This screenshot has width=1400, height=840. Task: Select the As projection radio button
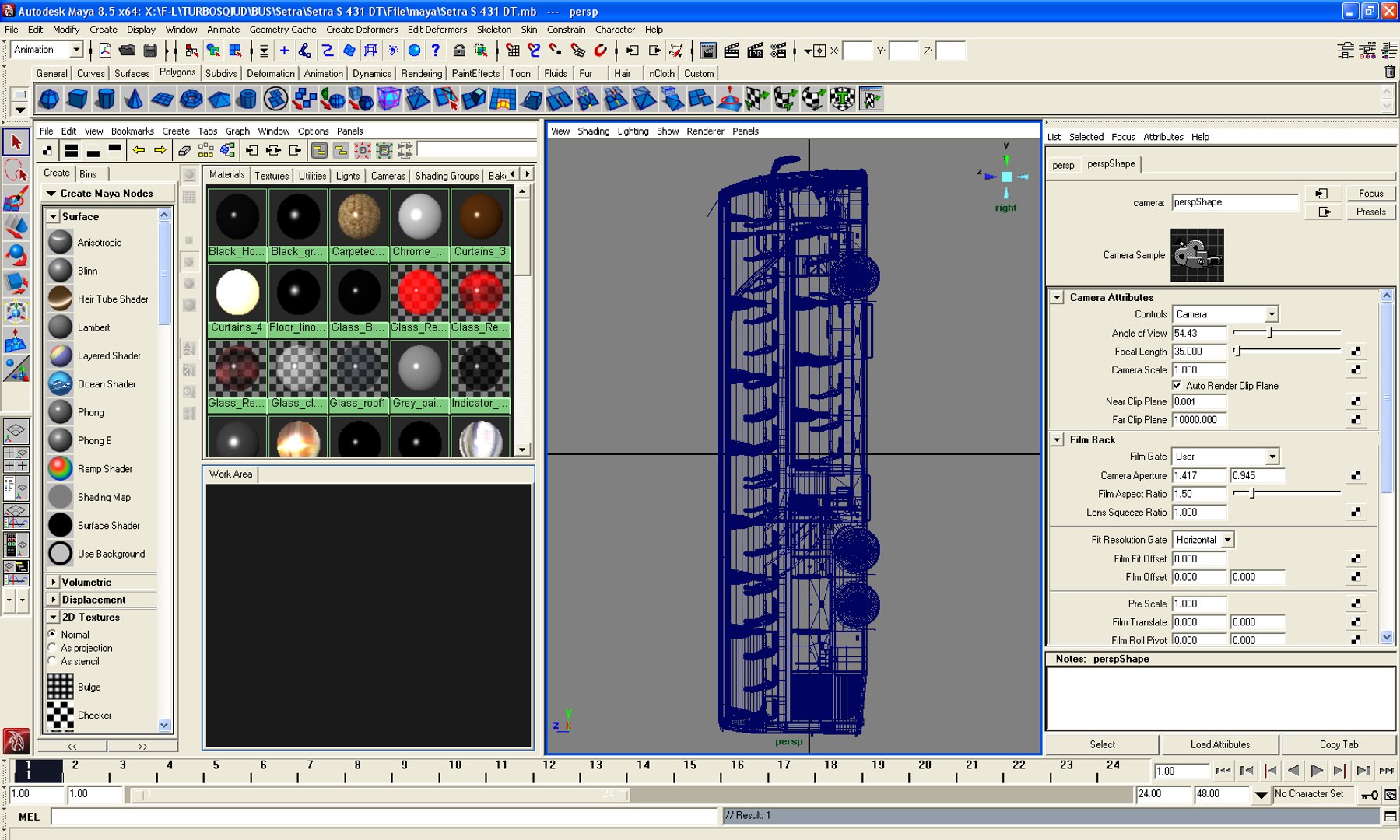pyautogui.click(x=52, y=647)
